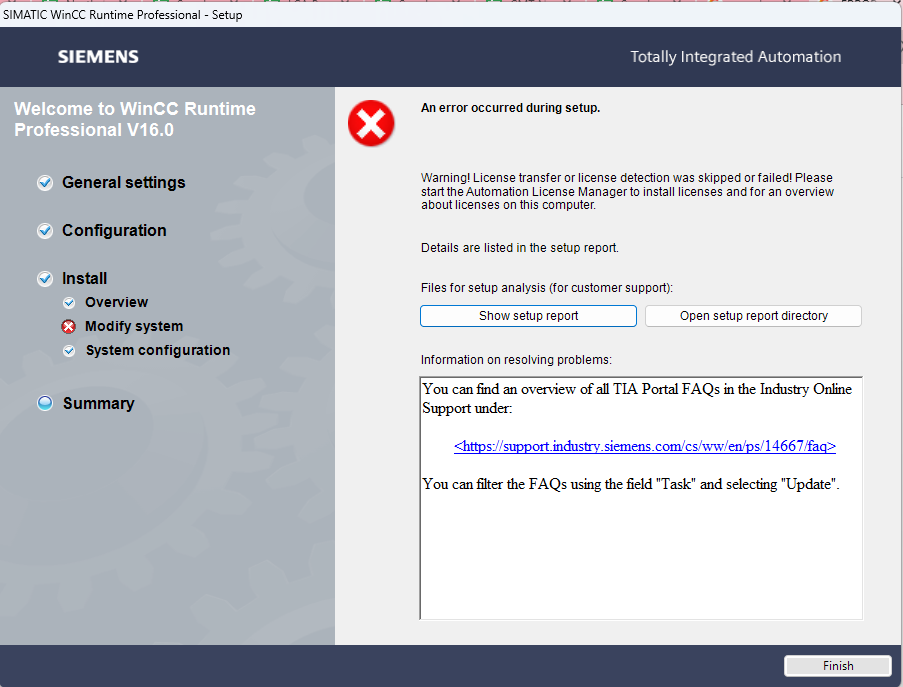Open the Show setup report button

[528, 316]
